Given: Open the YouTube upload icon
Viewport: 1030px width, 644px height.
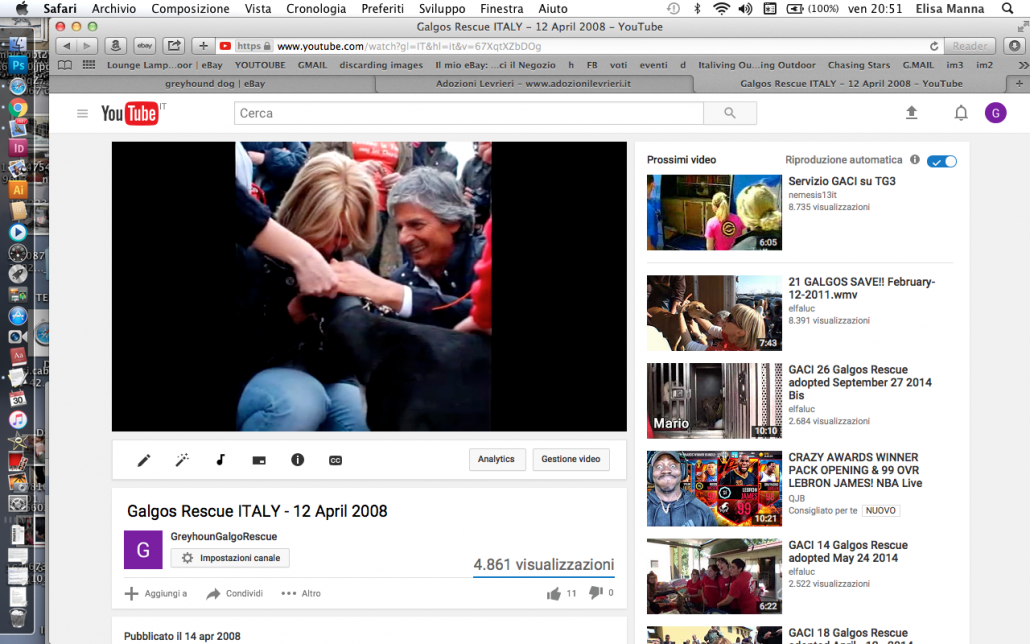Looking at the screenshot, I should click(911, 113).
